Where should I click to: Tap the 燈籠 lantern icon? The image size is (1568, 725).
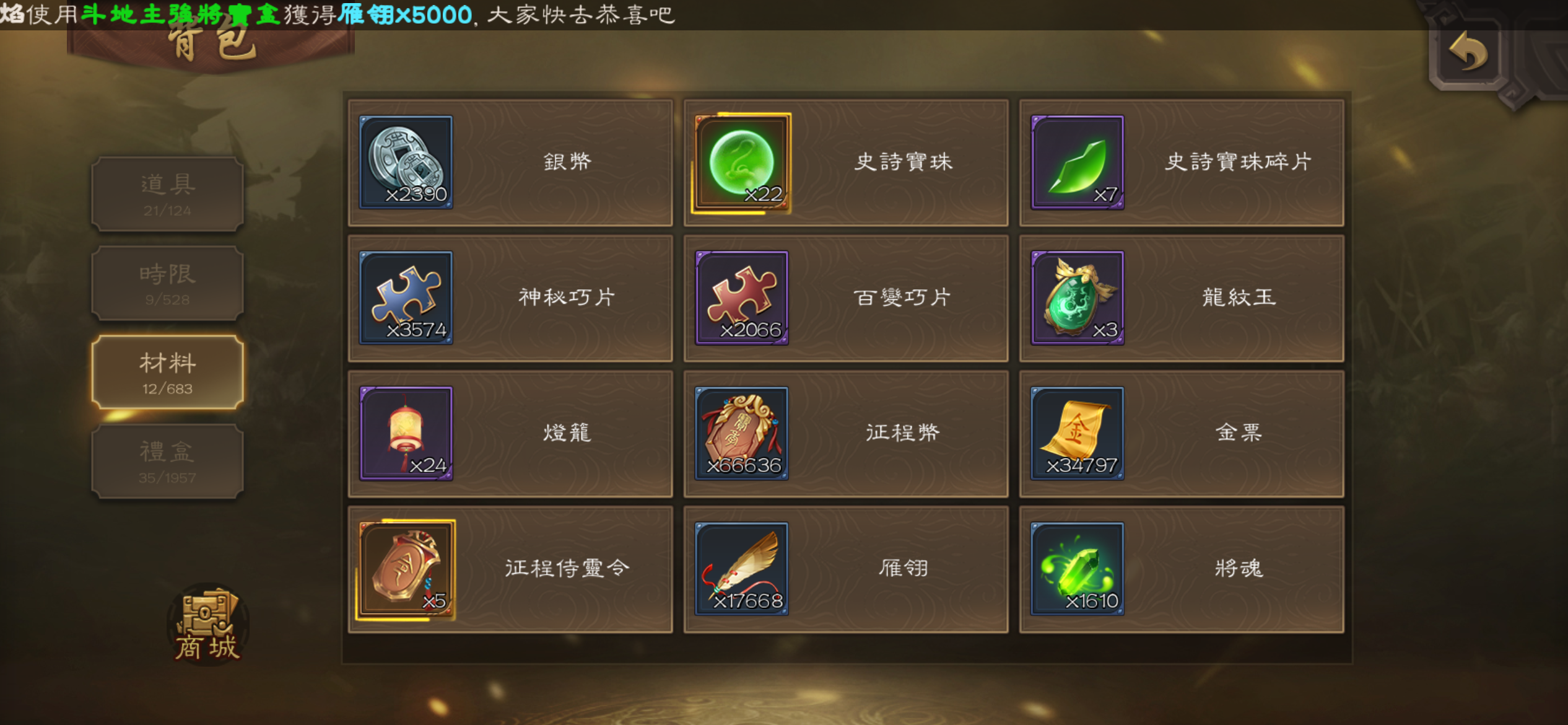click(406, 433)
